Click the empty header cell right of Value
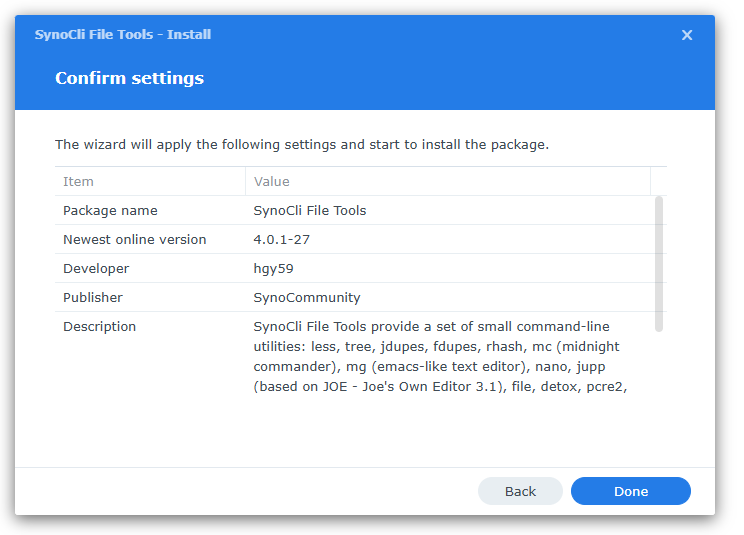 click(x=658, y=181)
